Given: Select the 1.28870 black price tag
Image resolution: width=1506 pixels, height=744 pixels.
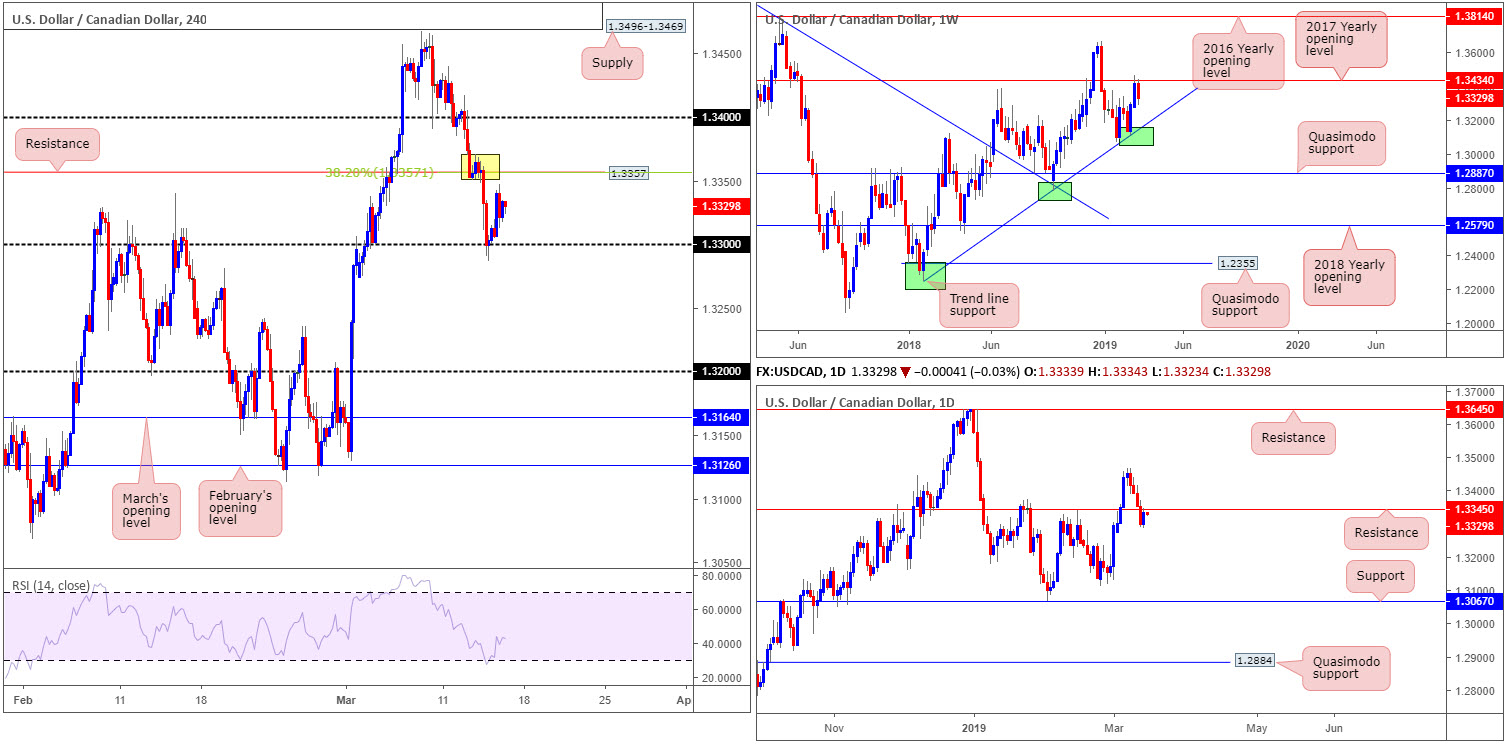Looking at the screenshot, I should click(1476, 173).
